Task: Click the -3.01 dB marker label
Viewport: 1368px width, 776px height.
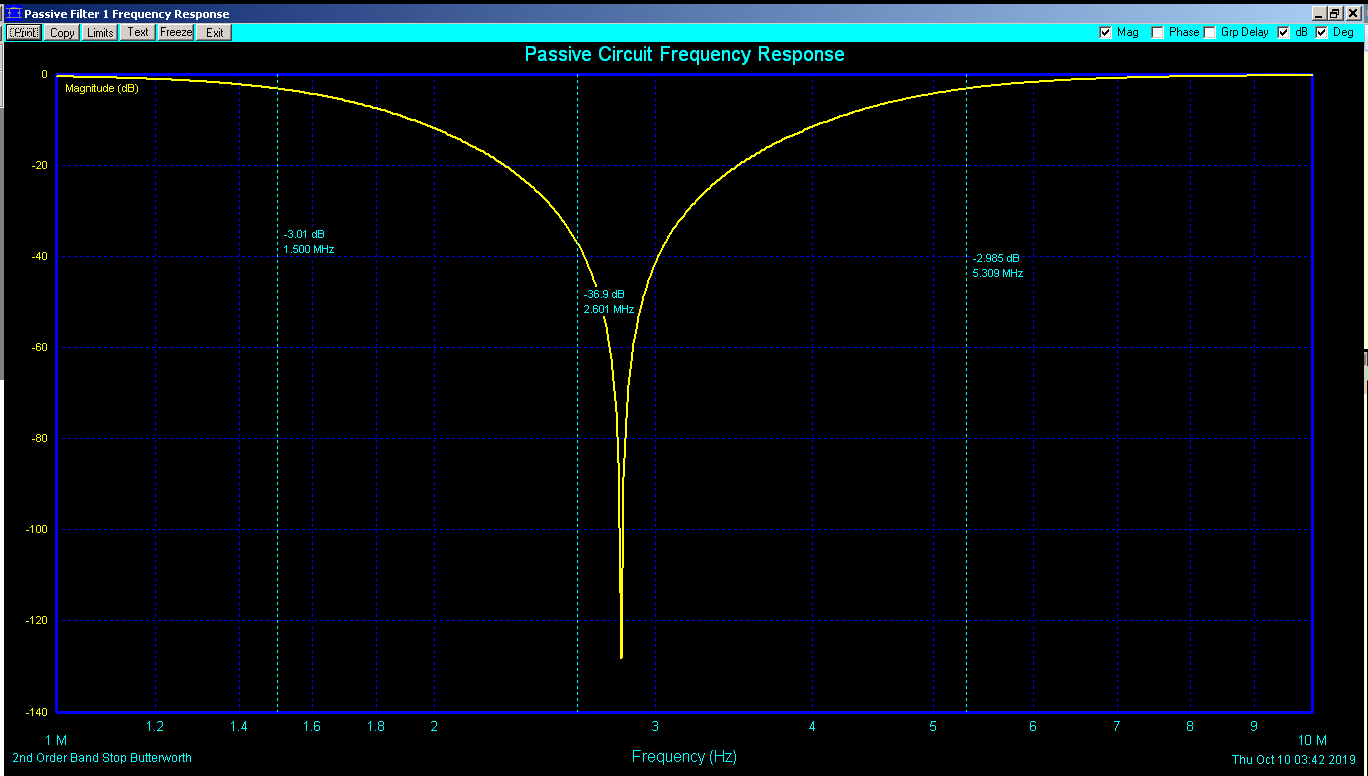Action: [x=304, y=234]
